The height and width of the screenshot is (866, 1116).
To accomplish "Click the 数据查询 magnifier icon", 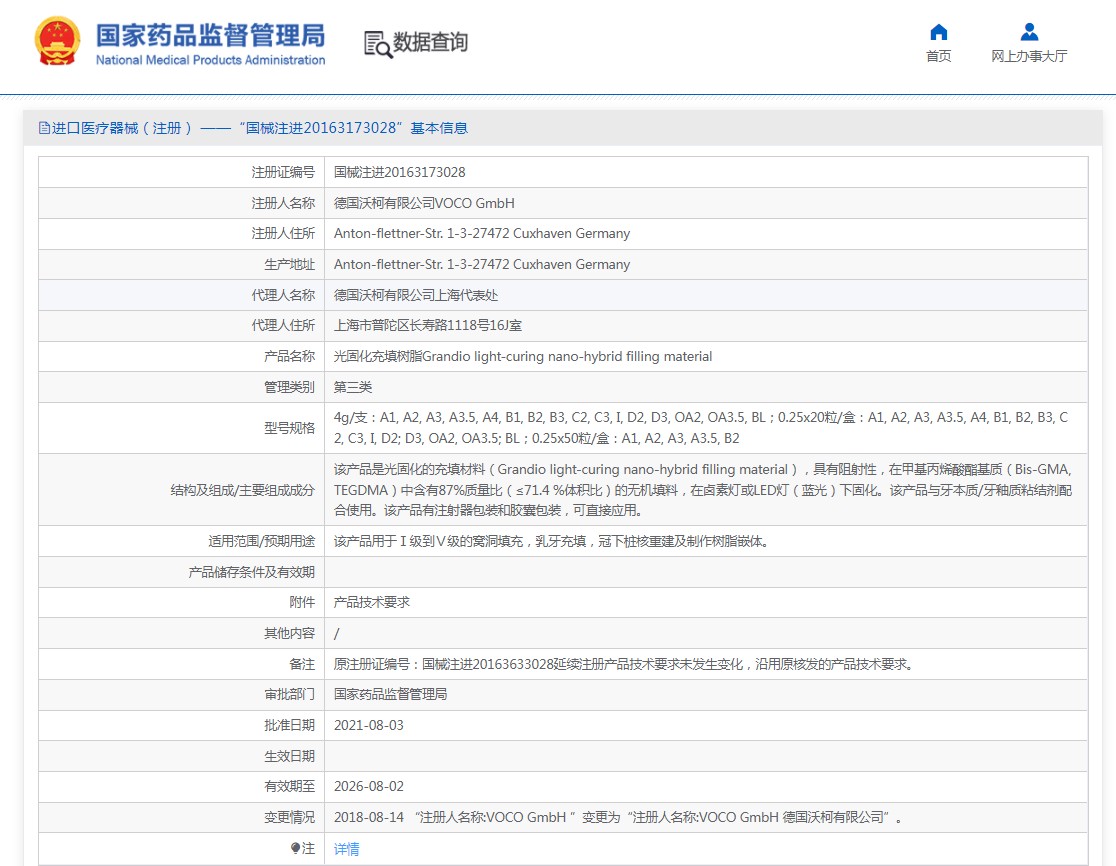I will pyautogui.click(x=377, y=44).
